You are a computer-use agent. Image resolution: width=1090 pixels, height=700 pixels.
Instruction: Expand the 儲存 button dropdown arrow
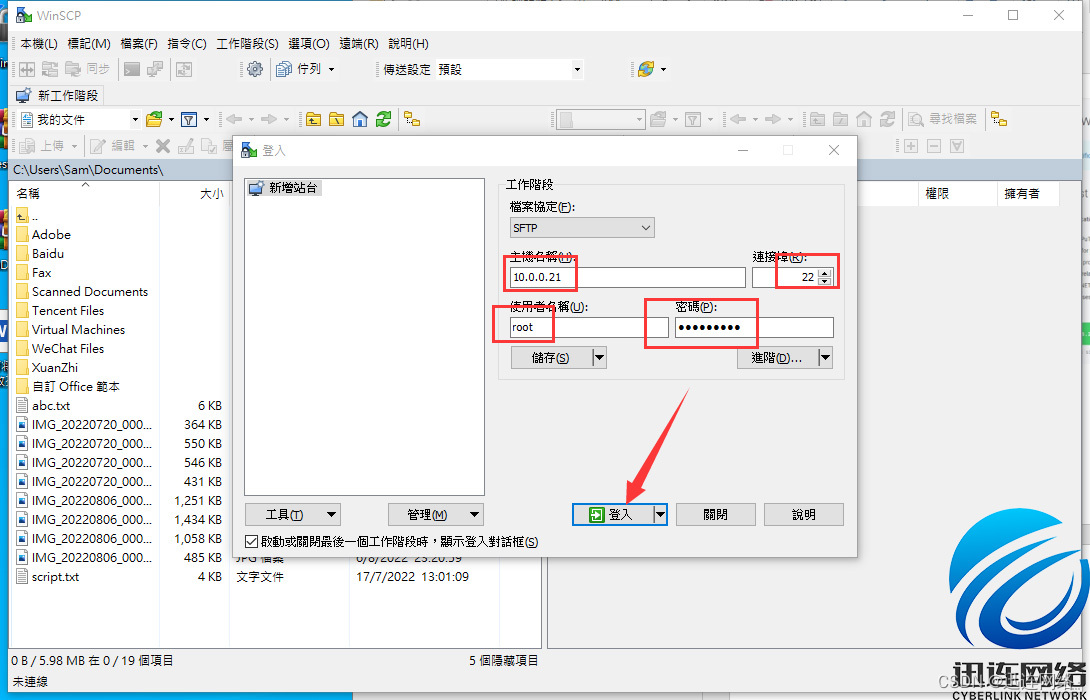pos(599,358)
